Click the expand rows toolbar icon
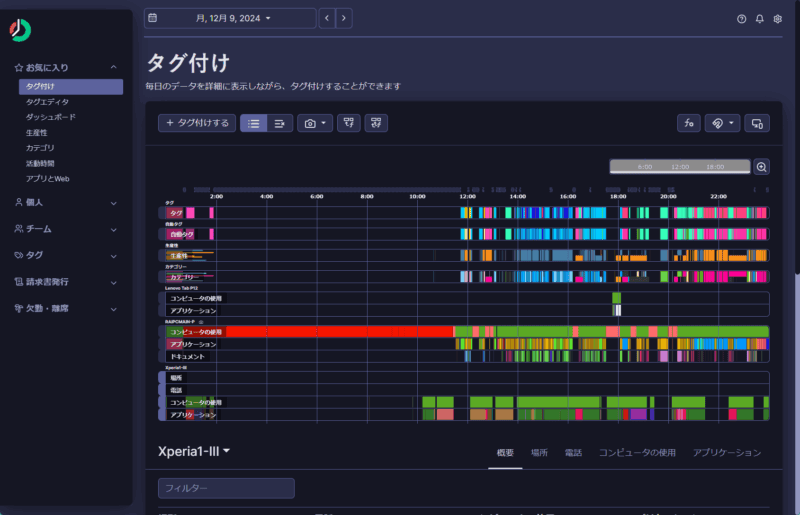The image size is (800, 515). [x=349, y=123]
